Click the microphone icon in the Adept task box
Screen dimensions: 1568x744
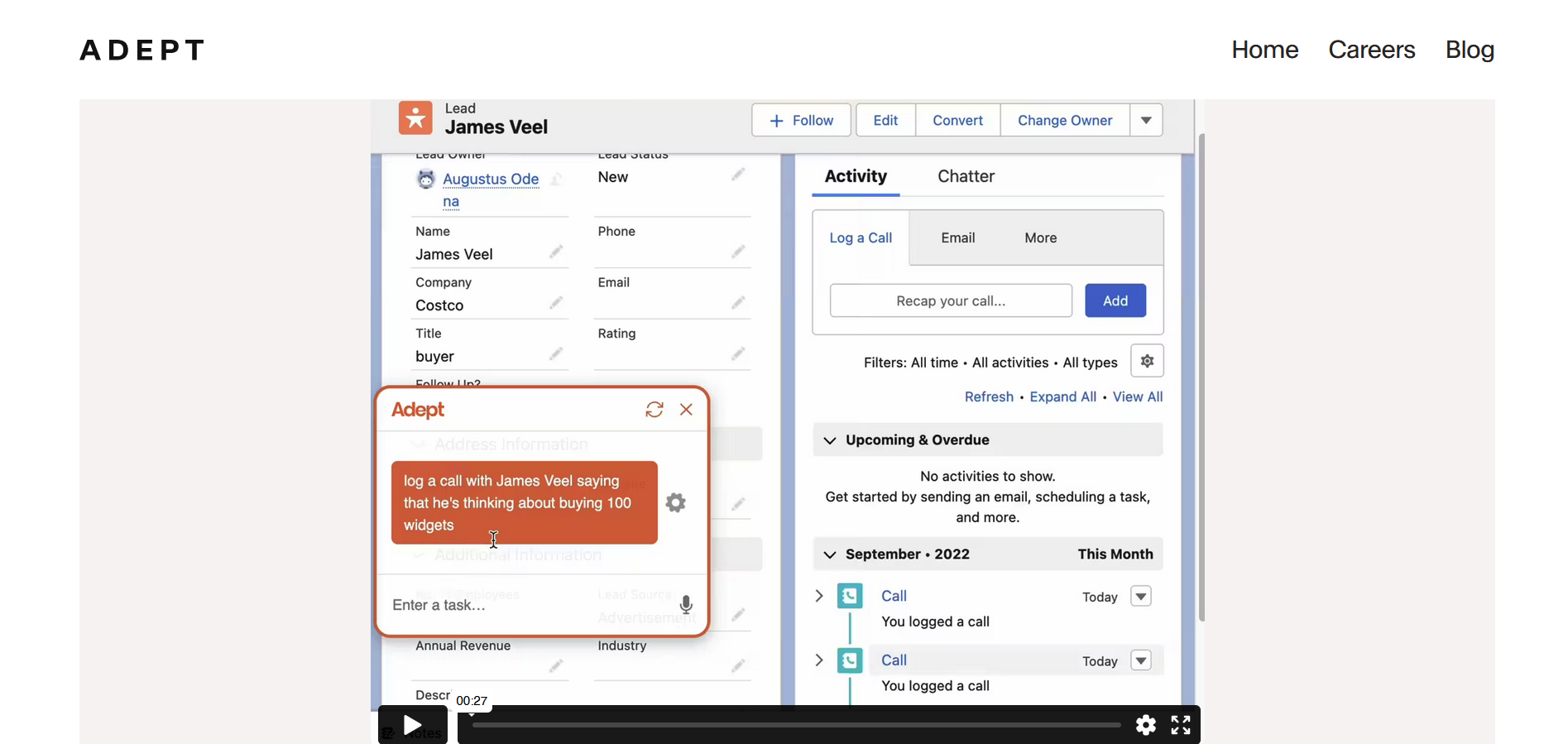(x=686, y=605)
